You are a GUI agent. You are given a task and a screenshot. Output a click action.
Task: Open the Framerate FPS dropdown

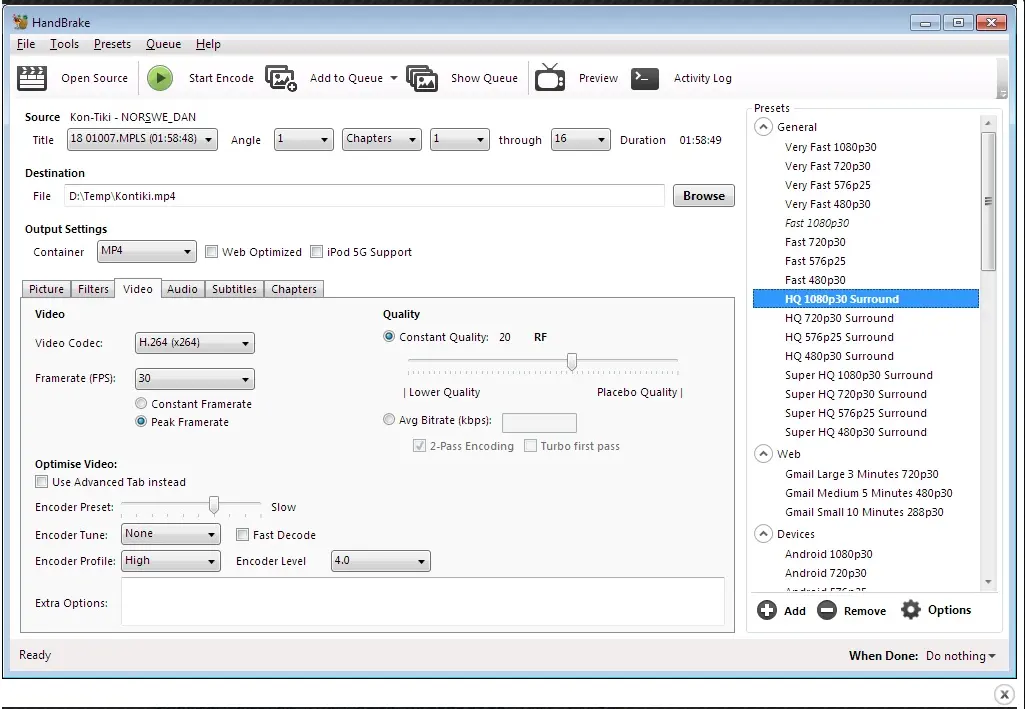coord(194,379)
